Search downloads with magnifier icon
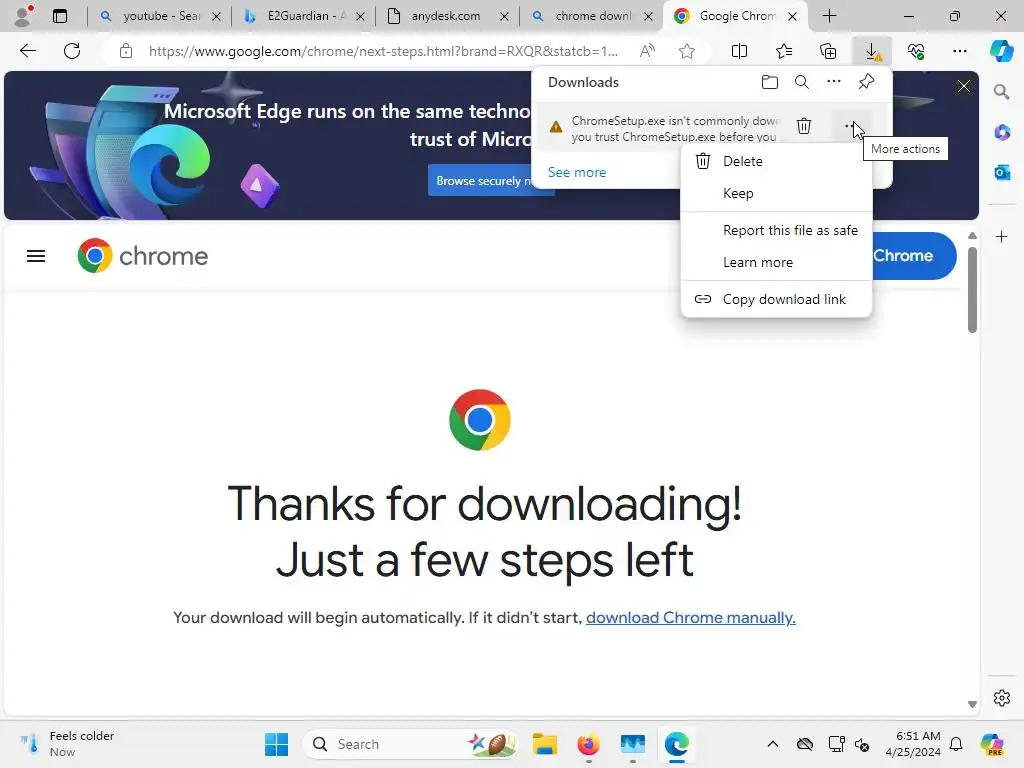This screenshot has height=768, width=1024. tap(802, 82)
